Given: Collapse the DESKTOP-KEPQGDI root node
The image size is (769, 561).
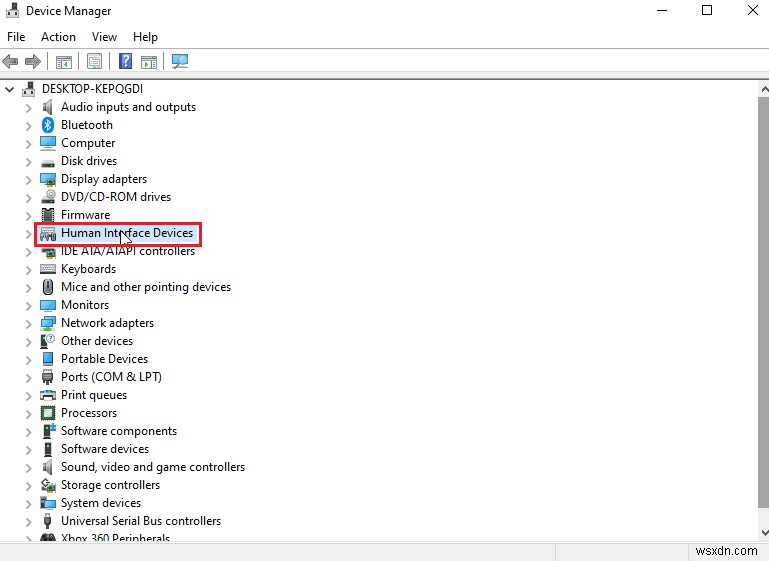Looking at the screenshot, I should 10,89.
